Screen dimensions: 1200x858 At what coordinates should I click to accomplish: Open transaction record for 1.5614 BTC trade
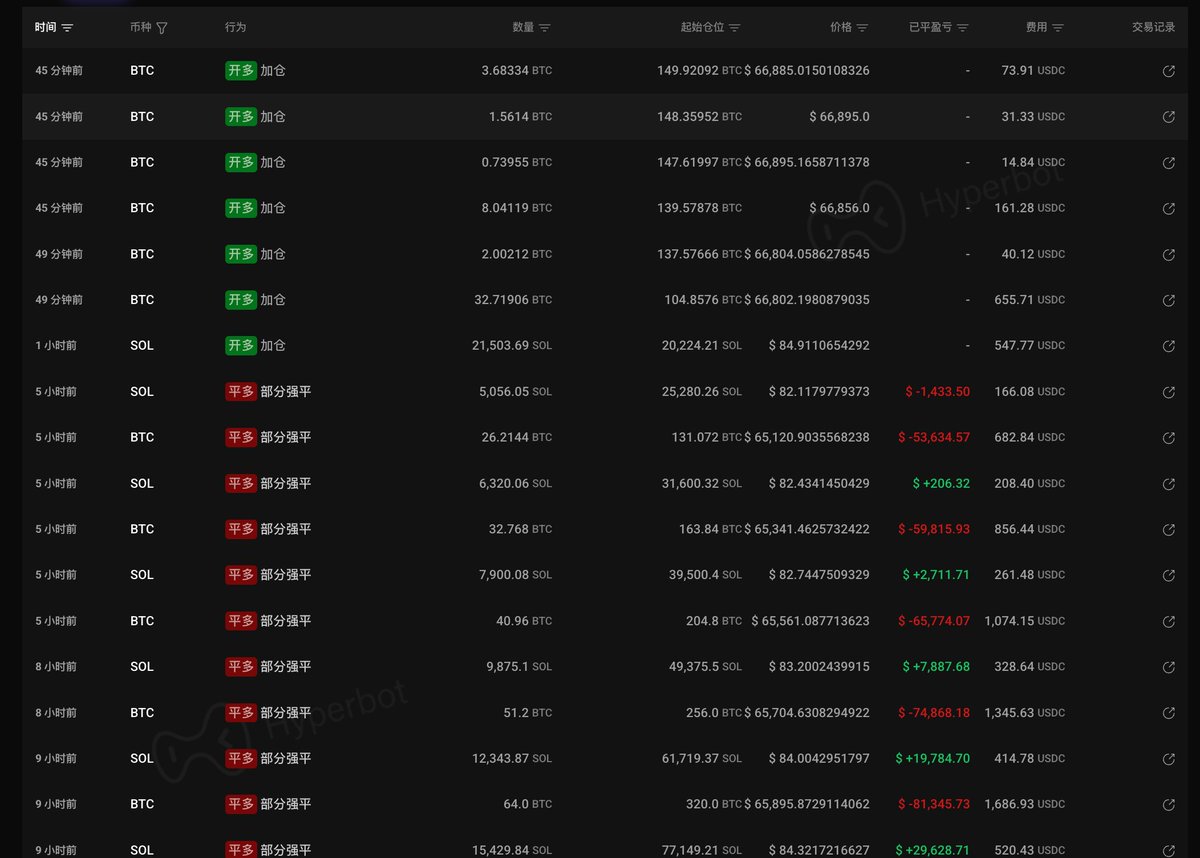1168,117
